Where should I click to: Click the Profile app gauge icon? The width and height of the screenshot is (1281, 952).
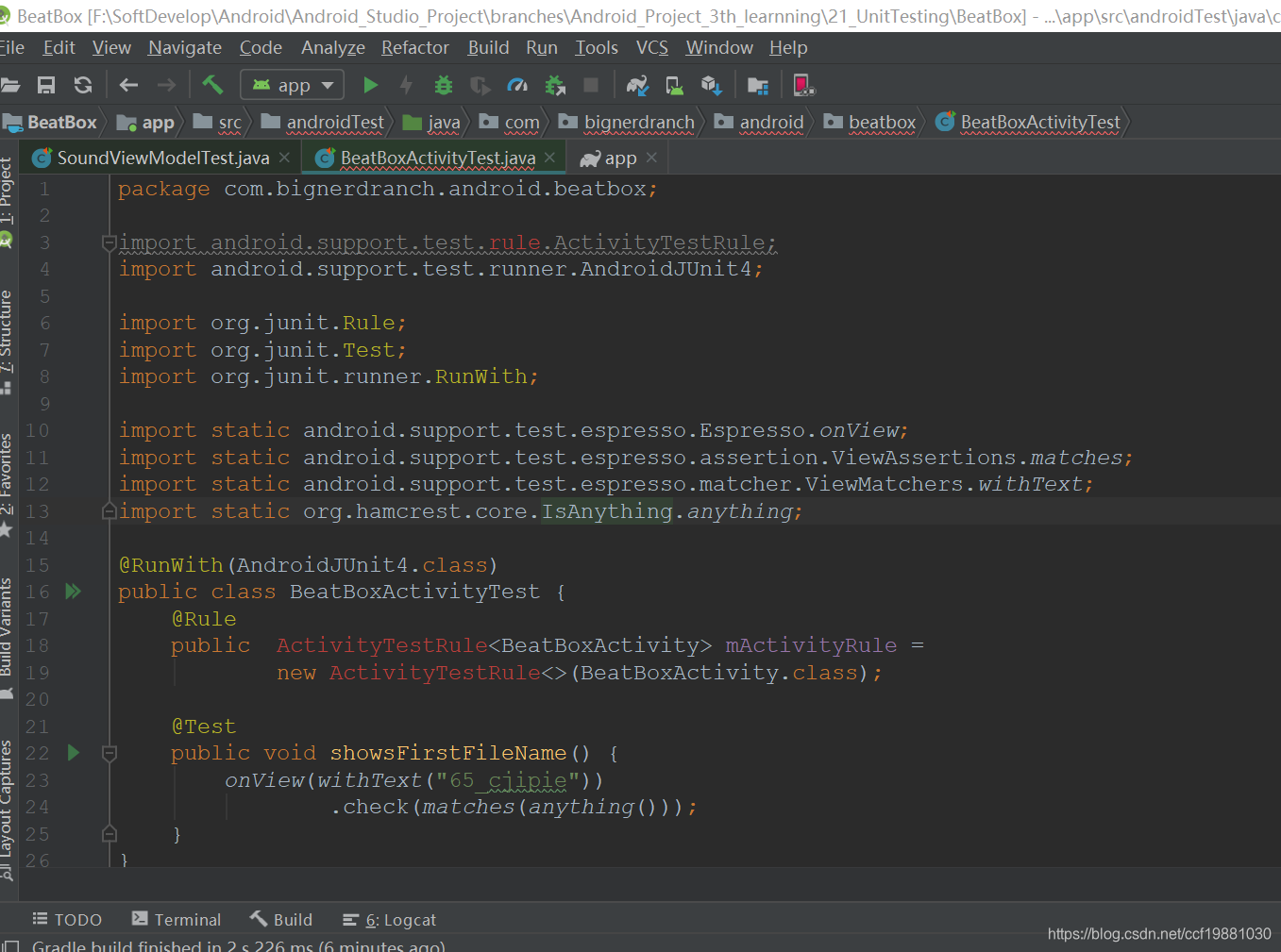pyautogui.click(x=517, y=86)
